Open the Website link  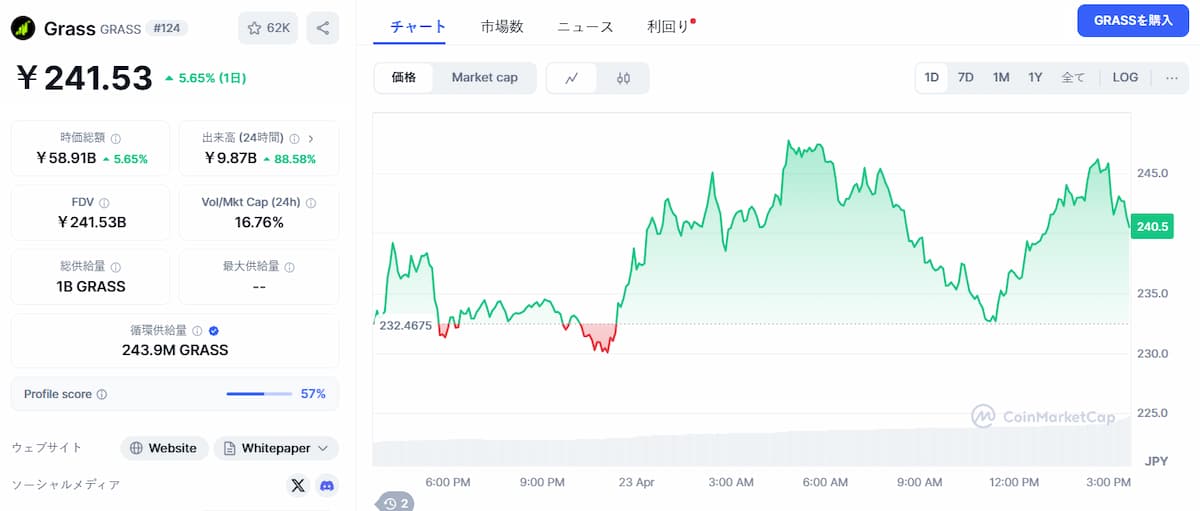pos(164,448)
